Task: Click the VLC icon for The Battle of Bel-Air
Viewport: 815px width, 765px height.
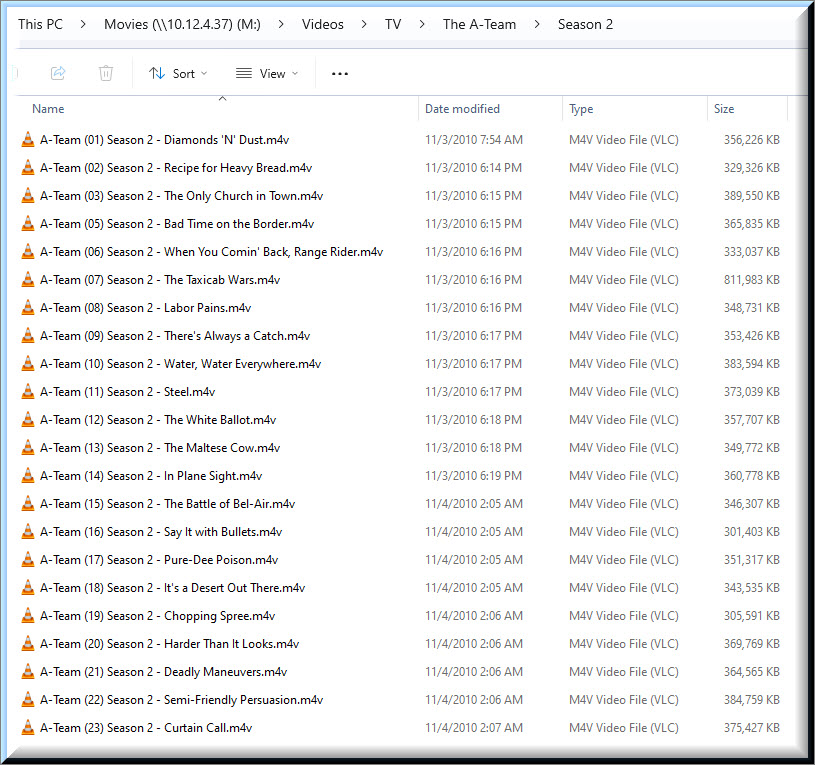Action: tap(28, 504)
